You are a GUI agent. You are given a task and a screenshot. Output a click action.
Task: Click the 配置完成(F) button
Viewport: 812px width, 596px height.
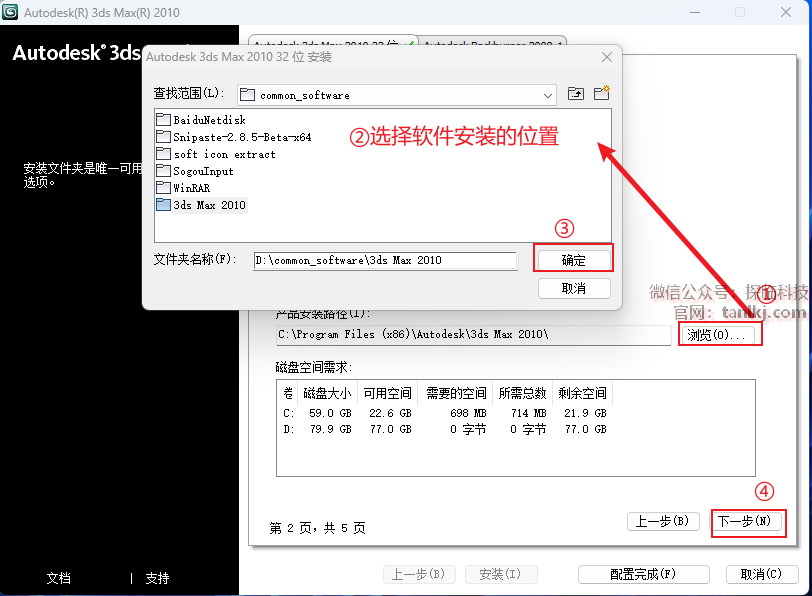(x=643, y=574)
